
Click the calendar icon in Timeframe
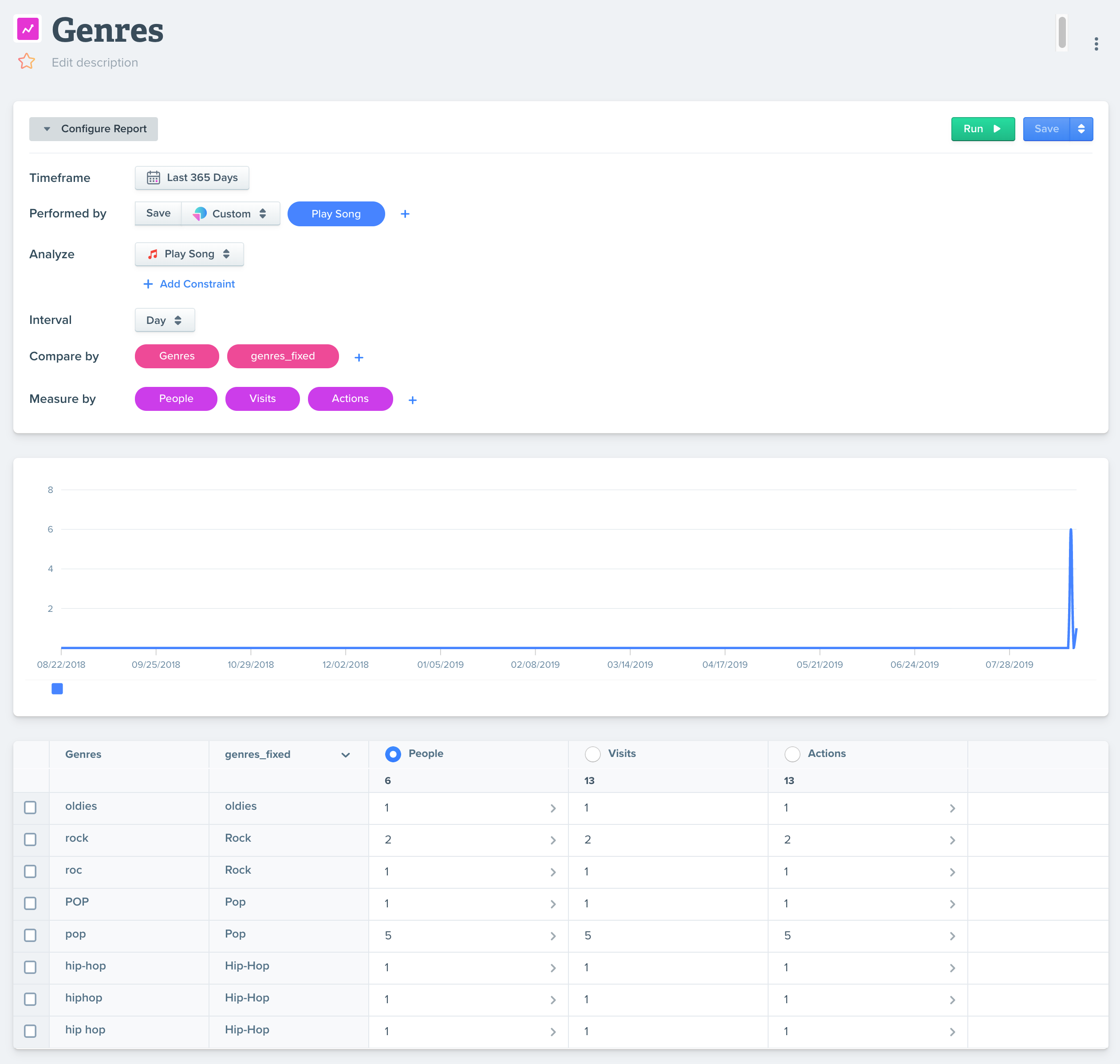click(x=153, y=177)
